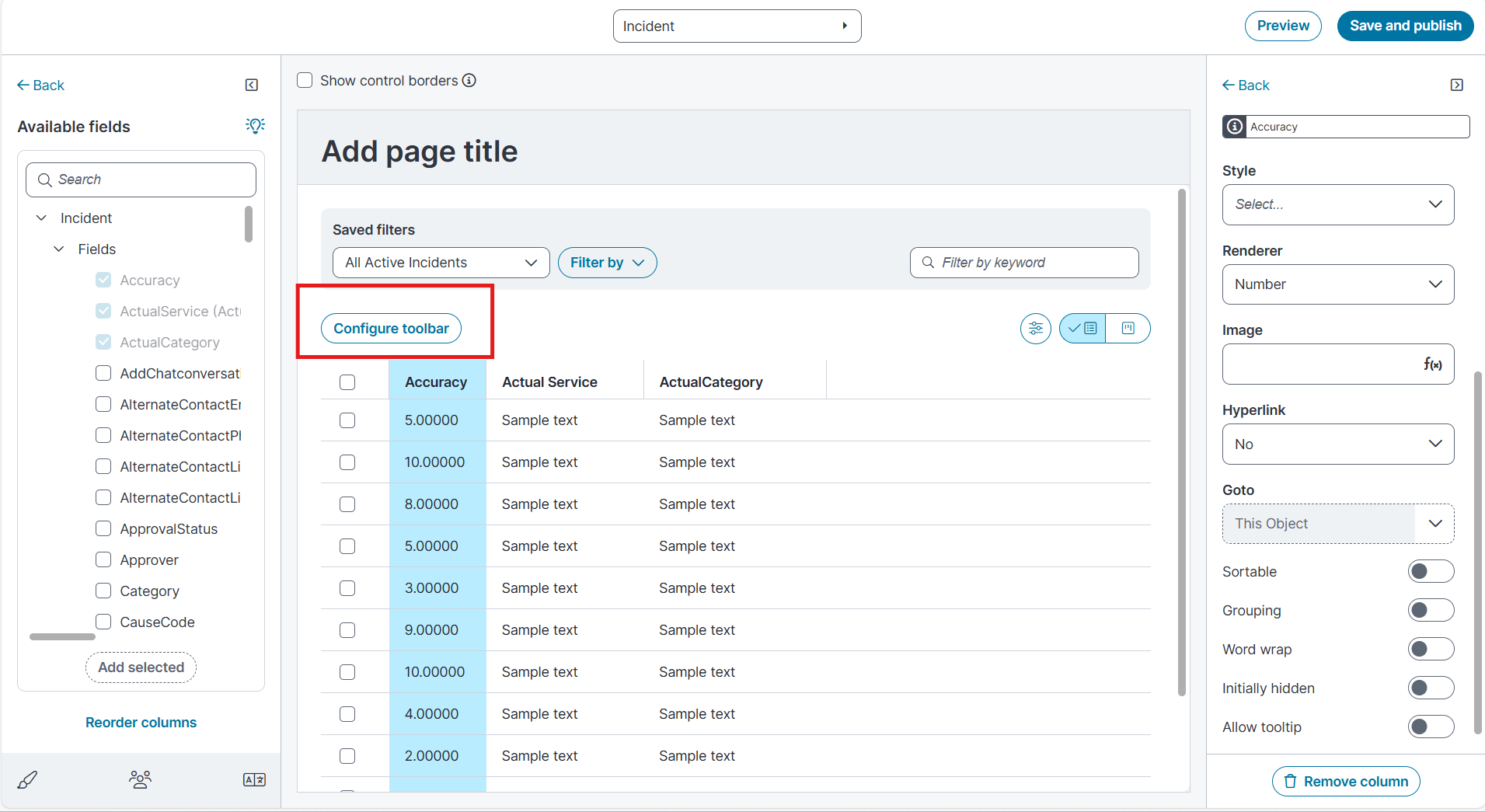
Task: Enable the Word wrap toggle
Action: [1431, 650]
